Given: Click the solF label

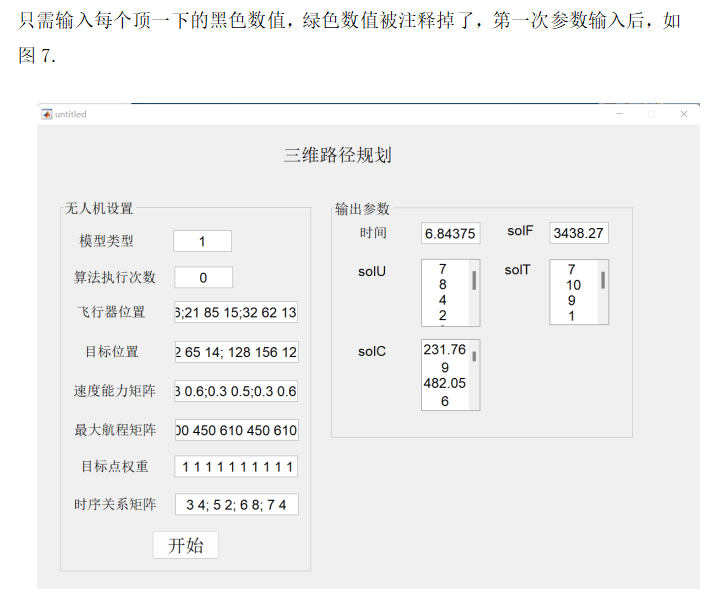Looking at the screenshot, I should click(520, 231).
